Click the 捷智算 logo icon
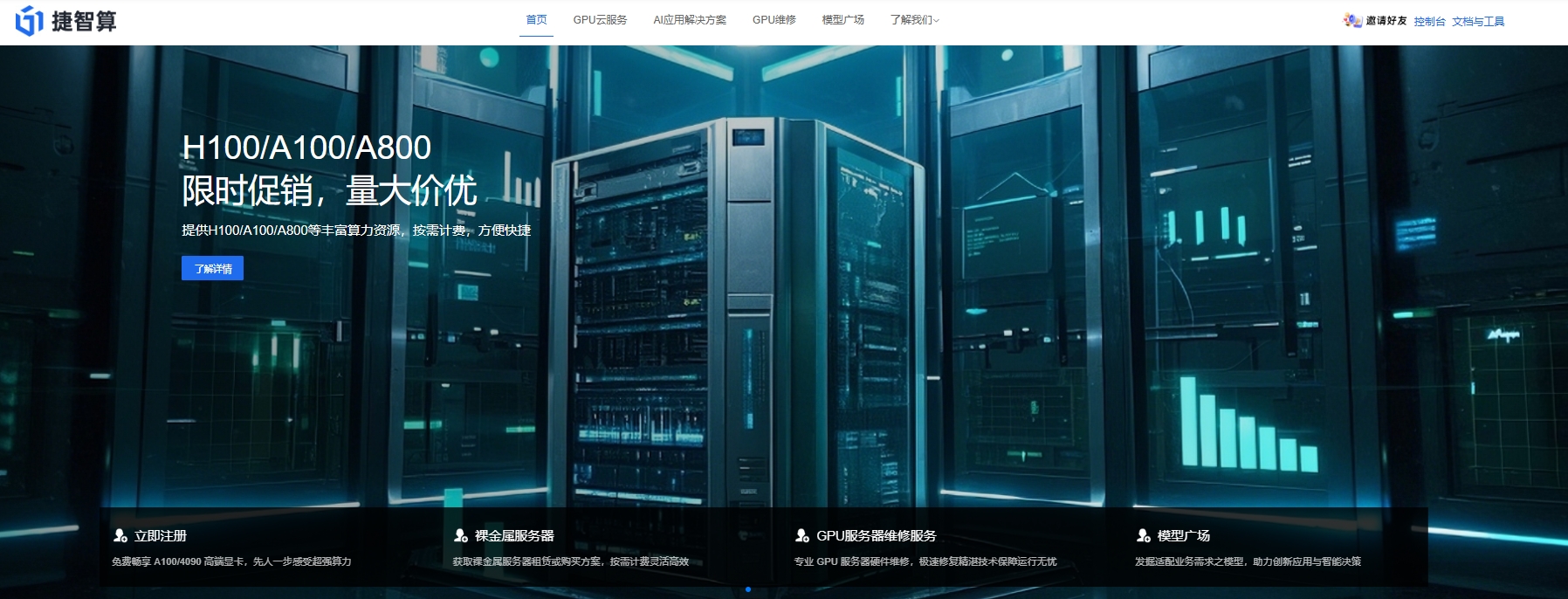This screenshot has height=599, width=1568. (30, 20)
